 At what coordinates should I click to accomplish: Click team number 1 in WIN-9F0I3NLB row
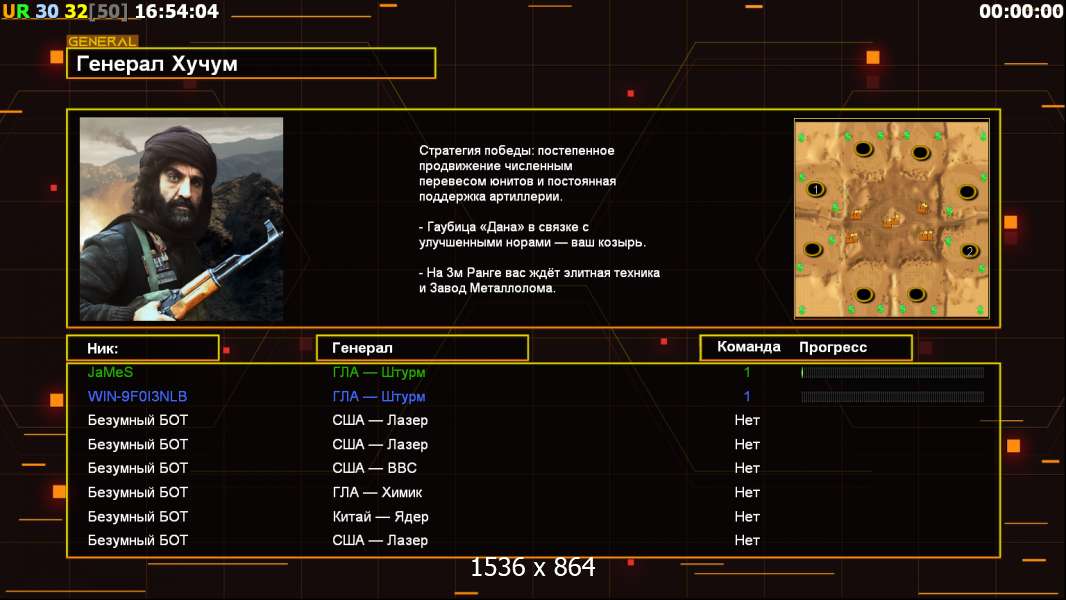746,396
